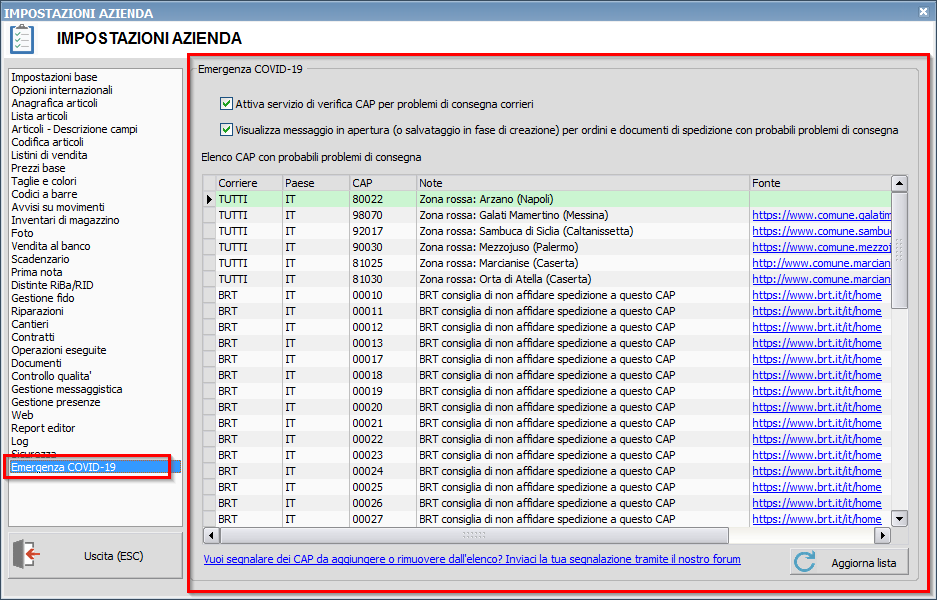Click the clipboard icon beside Impostazioni Azienda
The width and height of the screenshot is (937, 600).
coord(22,39)
